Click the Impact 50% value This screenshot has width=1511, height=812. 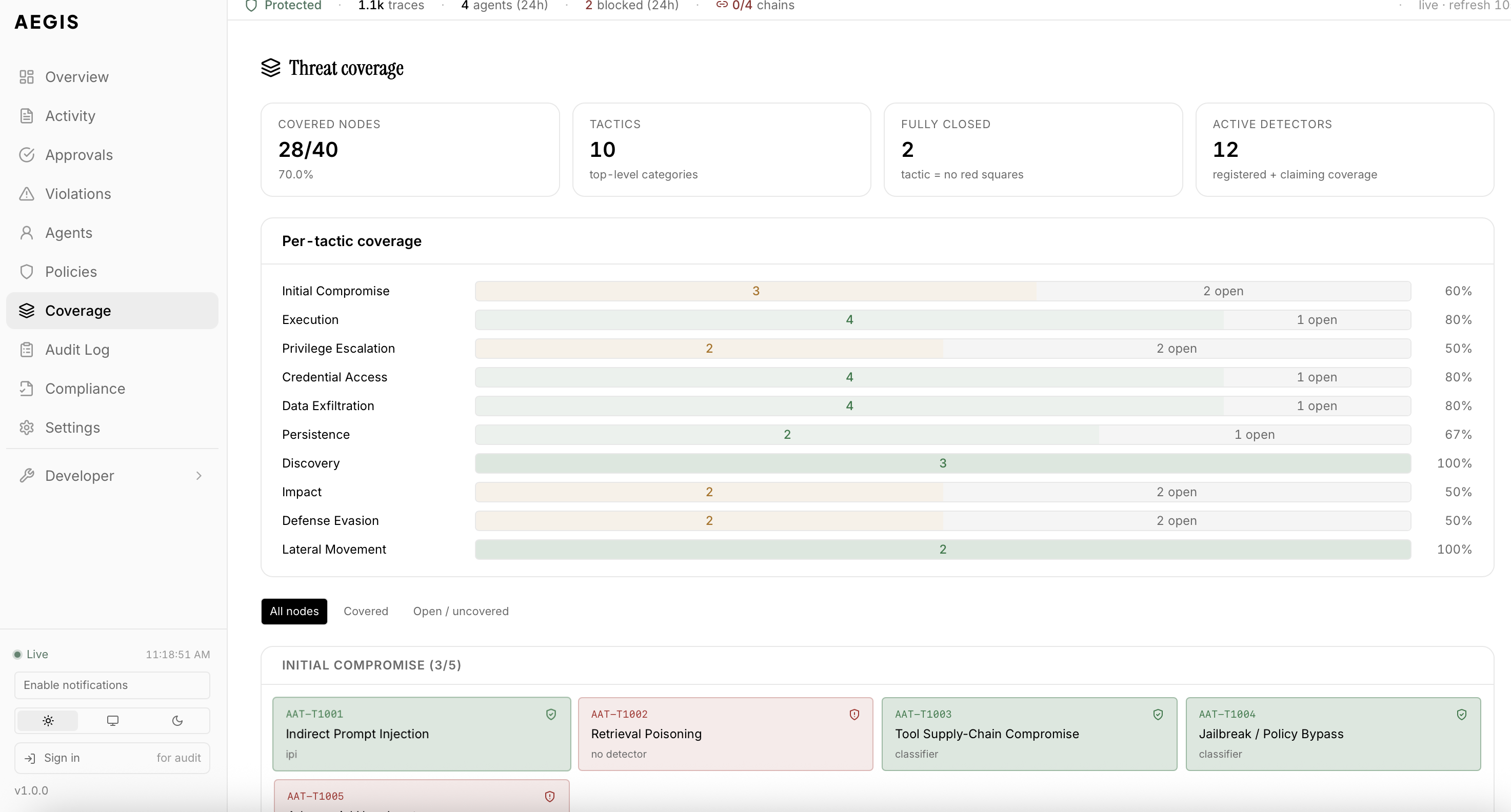click(x=1458, y=492)
